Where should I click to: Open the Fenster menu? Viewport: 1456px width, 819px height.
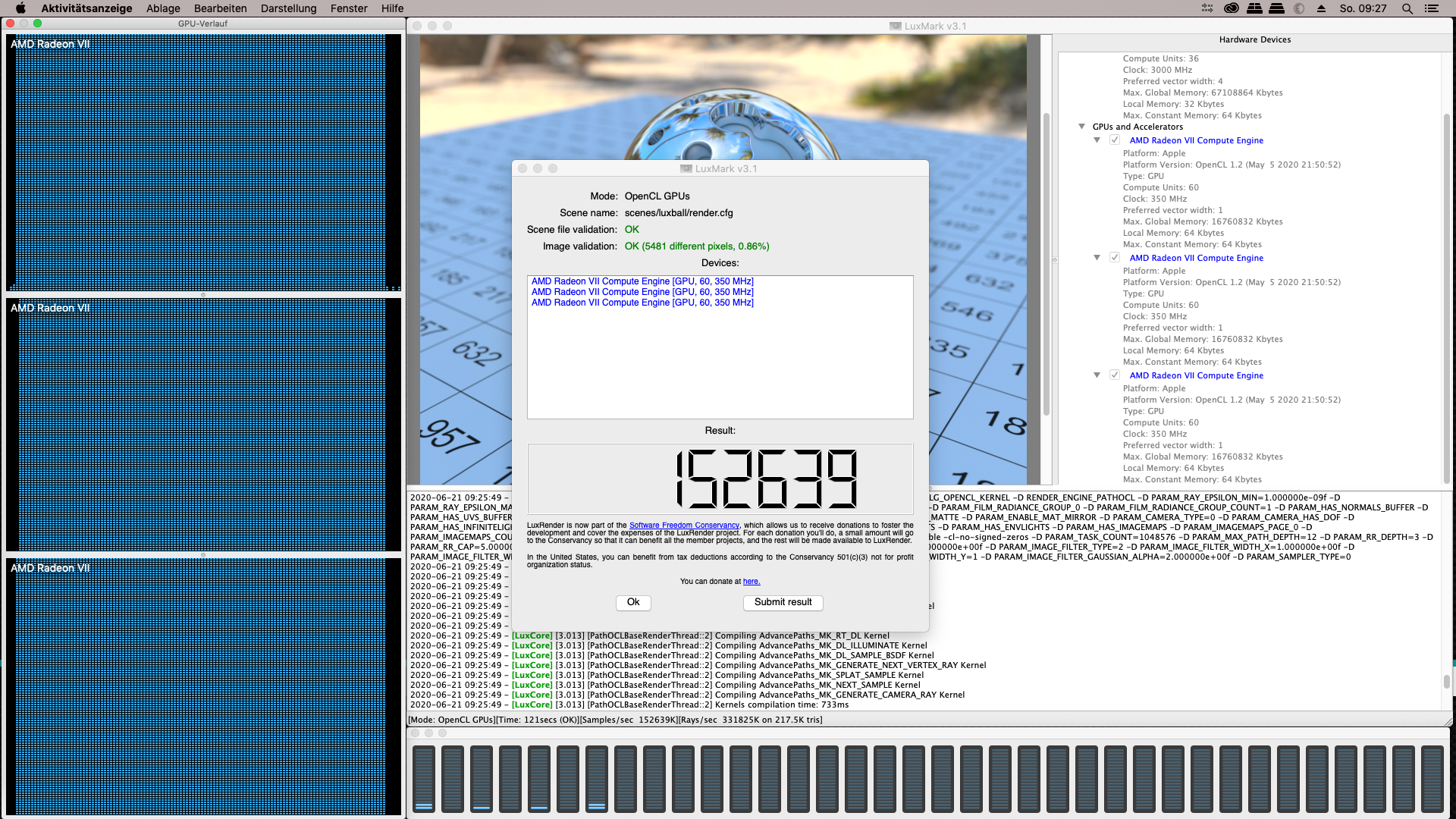pos(349,8)
